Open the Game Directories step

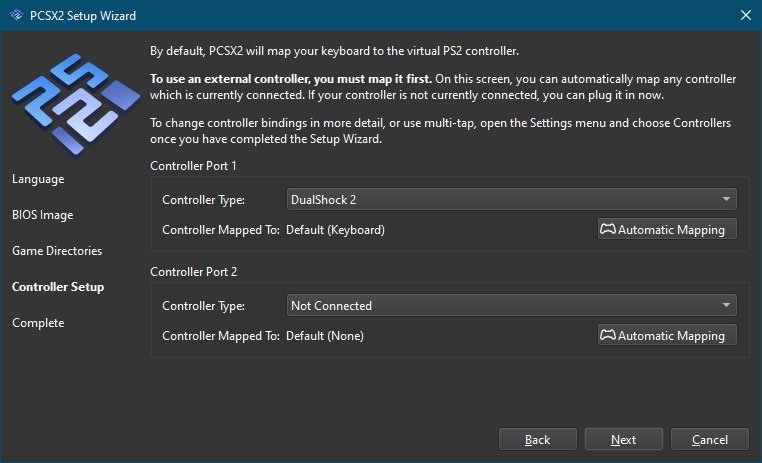click(57, 251)
